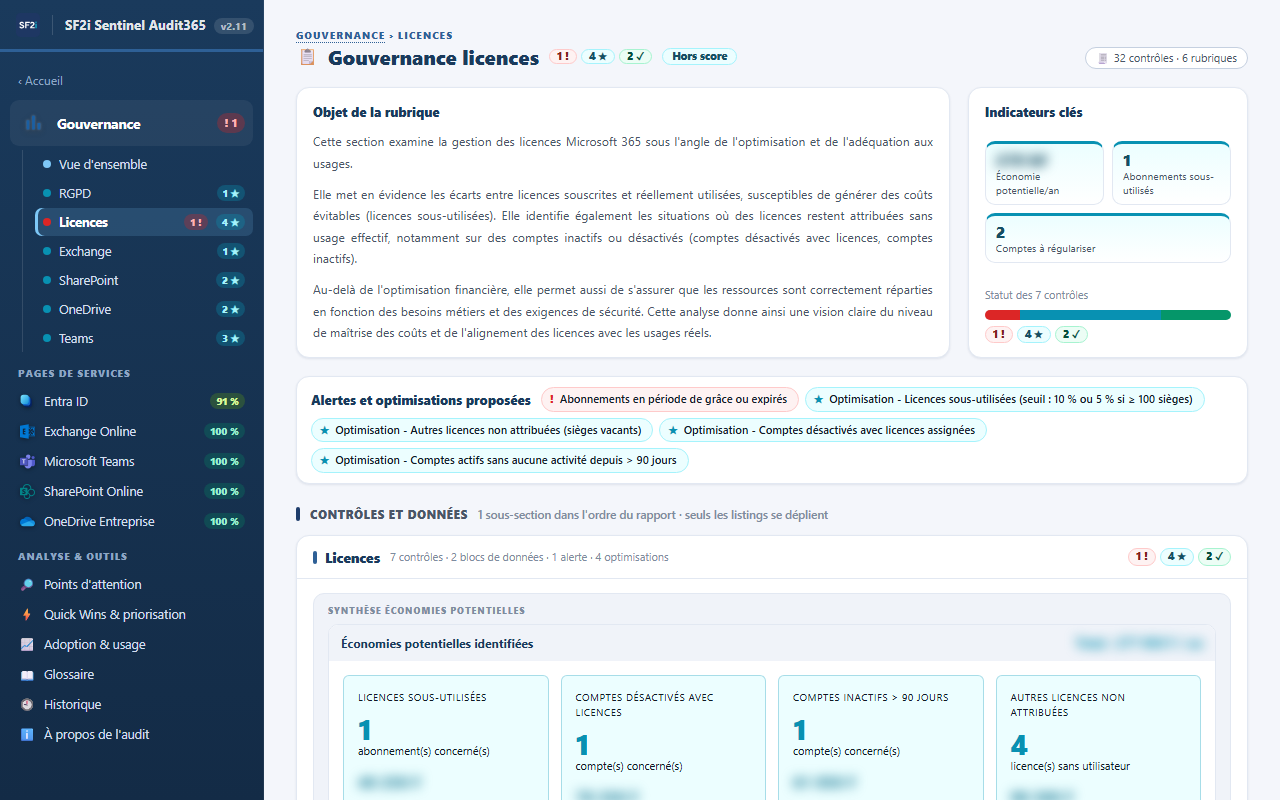The width and height of the screenshot is (1280, 800).
Task: Click the Historique clock icon
Action: pyautogui.click(x=27, y=704)
